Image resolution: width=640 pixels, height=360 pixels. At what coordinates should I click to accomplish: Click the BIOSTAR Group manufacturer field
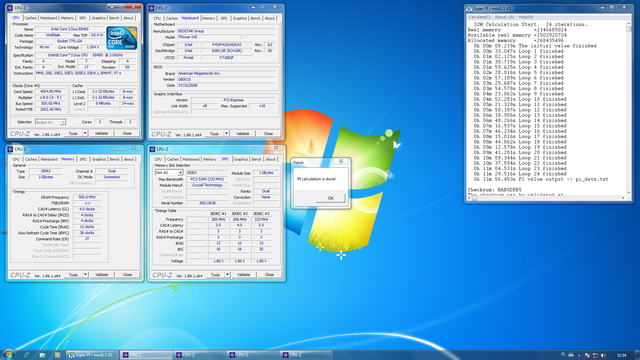tap(227, 31)
